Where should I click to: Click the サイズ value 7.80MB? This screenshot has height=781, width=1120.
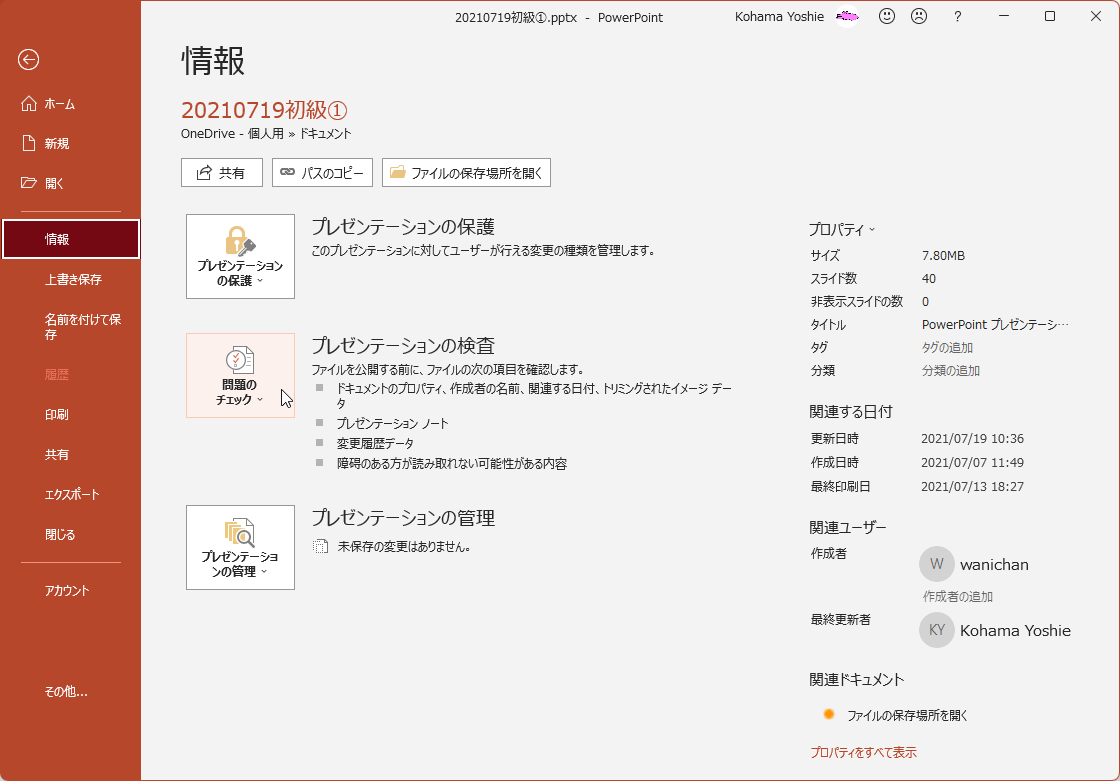(943, 255)
